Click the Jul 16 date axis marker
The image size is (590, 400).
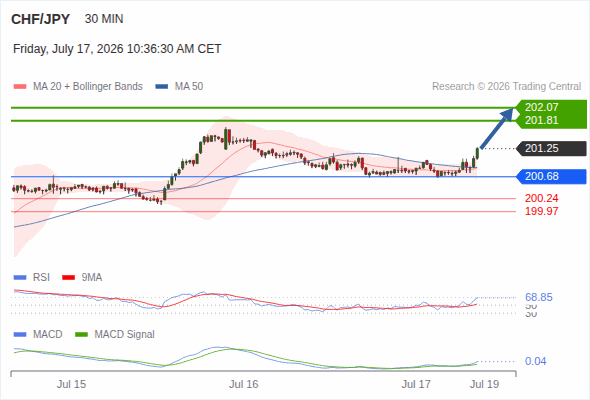tap(244, 384)
